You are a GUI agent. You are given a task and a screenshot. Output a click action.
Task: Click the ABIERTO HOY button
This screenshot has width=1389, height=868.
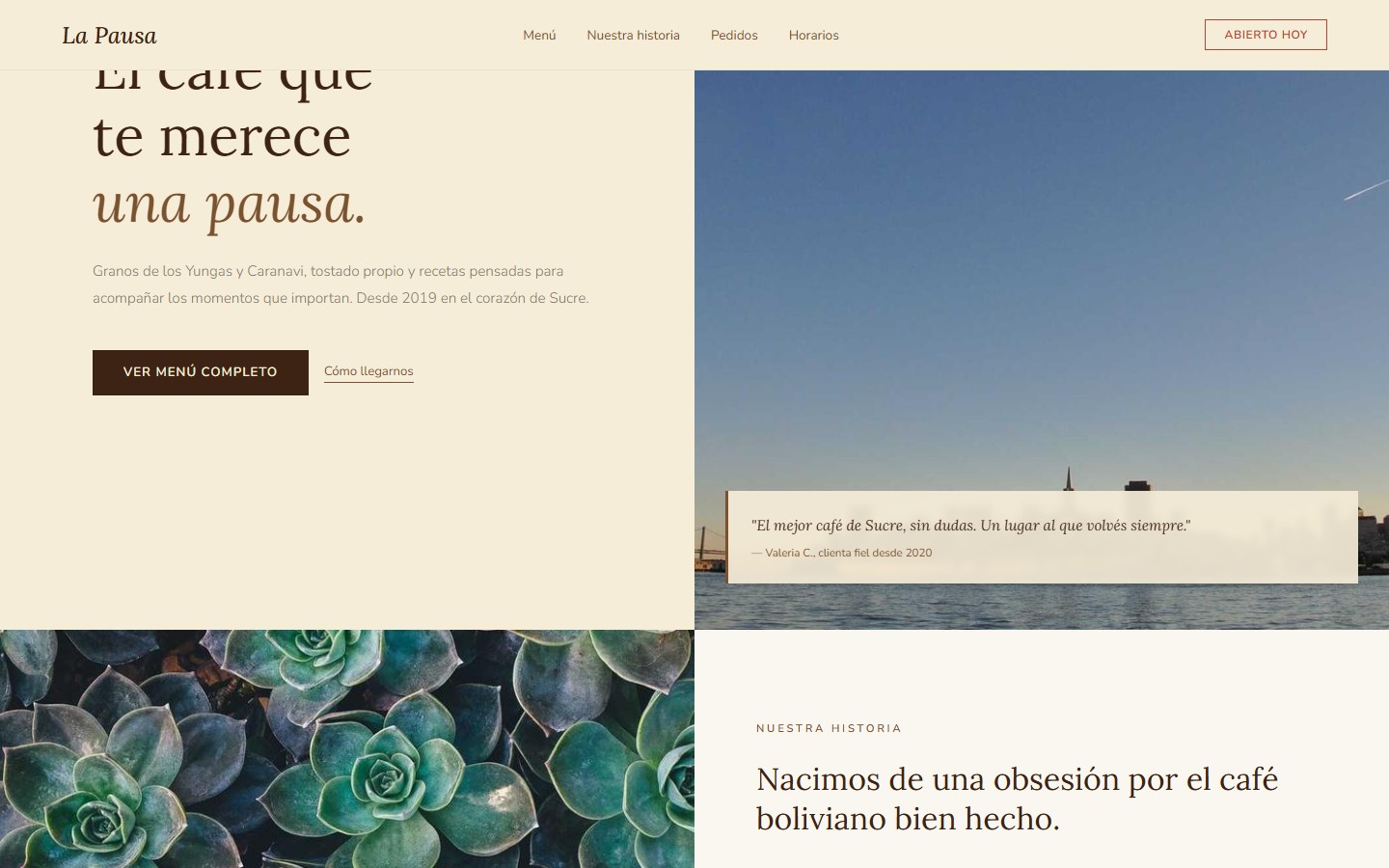coord(1266,35)
